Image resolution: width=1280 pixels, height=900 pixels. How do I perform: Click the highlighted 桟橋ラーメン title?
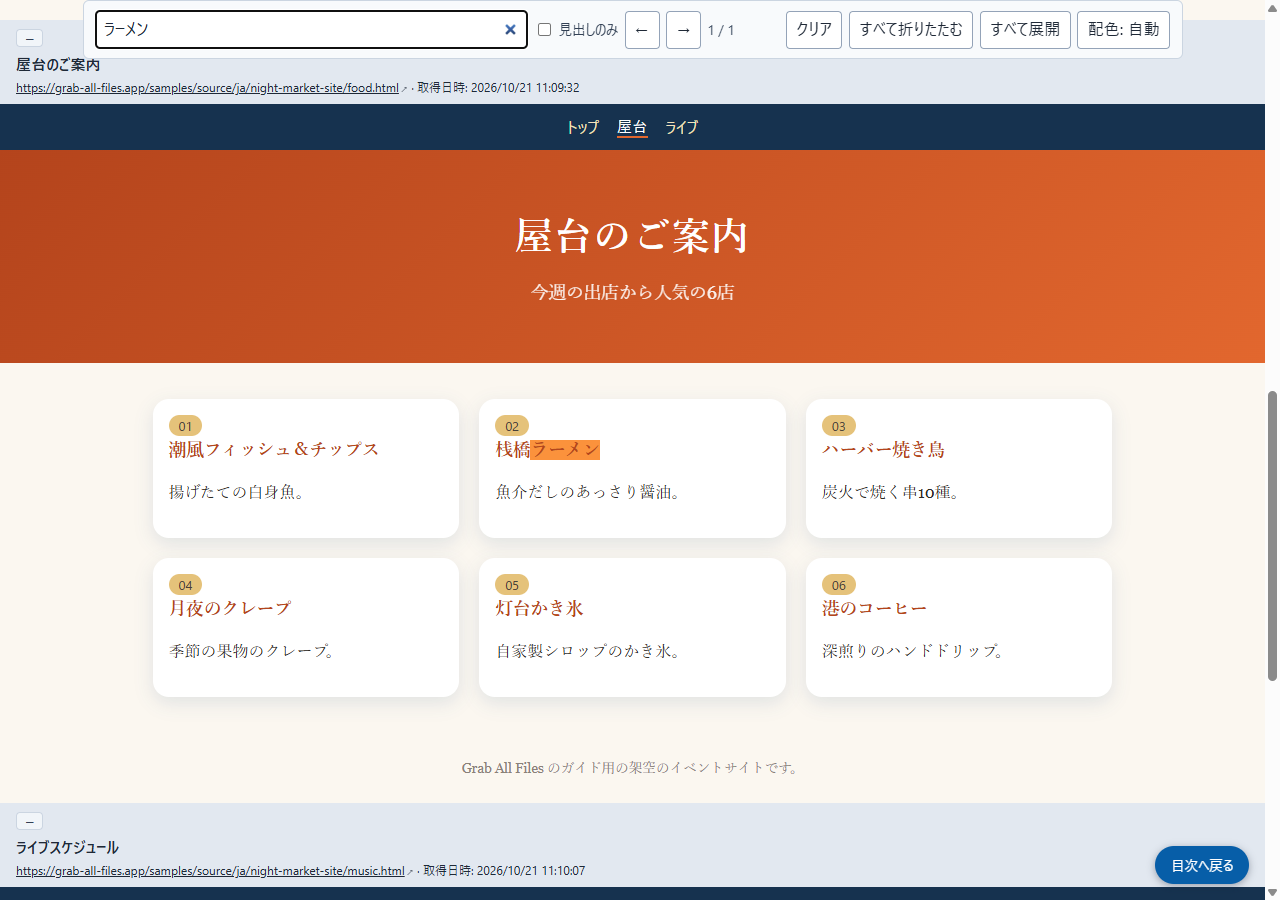tap(548, 449)
